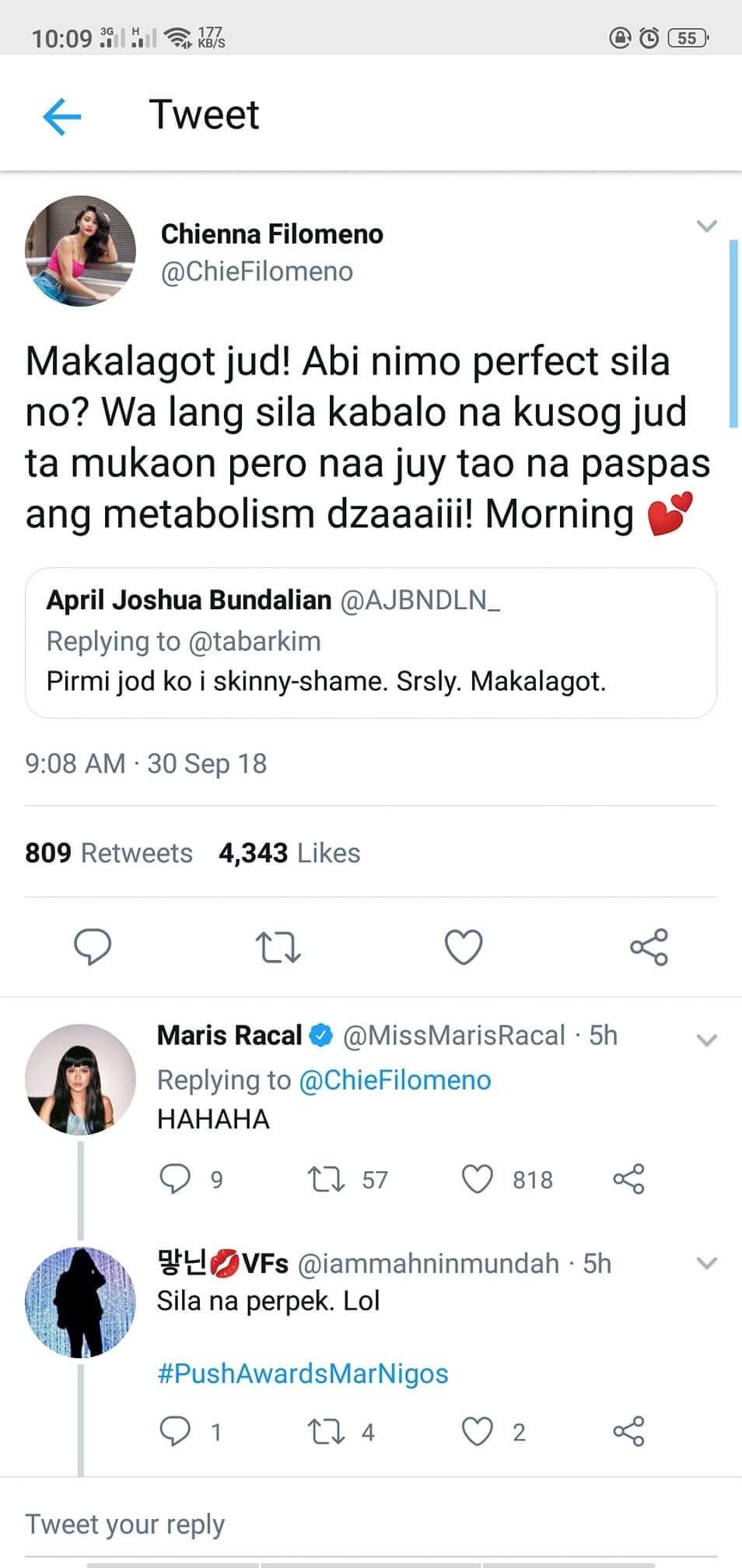Screen dimensions: 742x1568
Task: Open chevron menu on iammahninmundah's reply
Action: coord(706,1264)
